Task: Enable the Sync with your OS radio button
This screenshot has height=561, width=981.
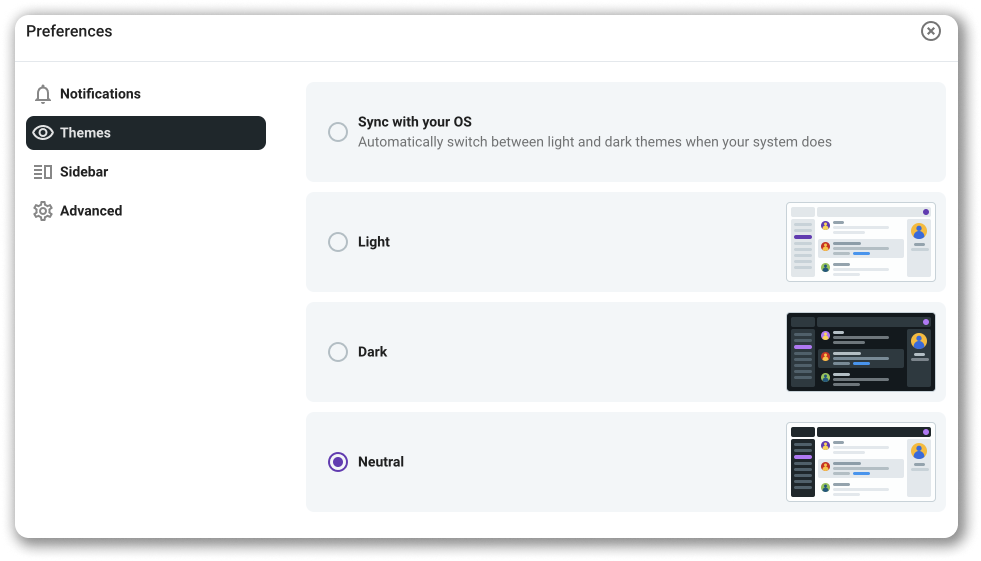Action: click(338, 132)
